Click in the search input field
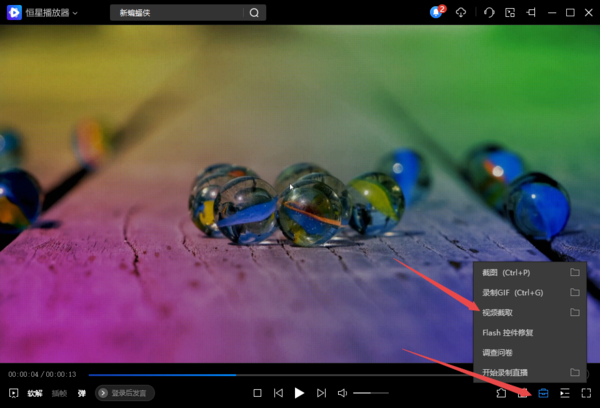The image size is (600, 408). [x=175, y=13]
